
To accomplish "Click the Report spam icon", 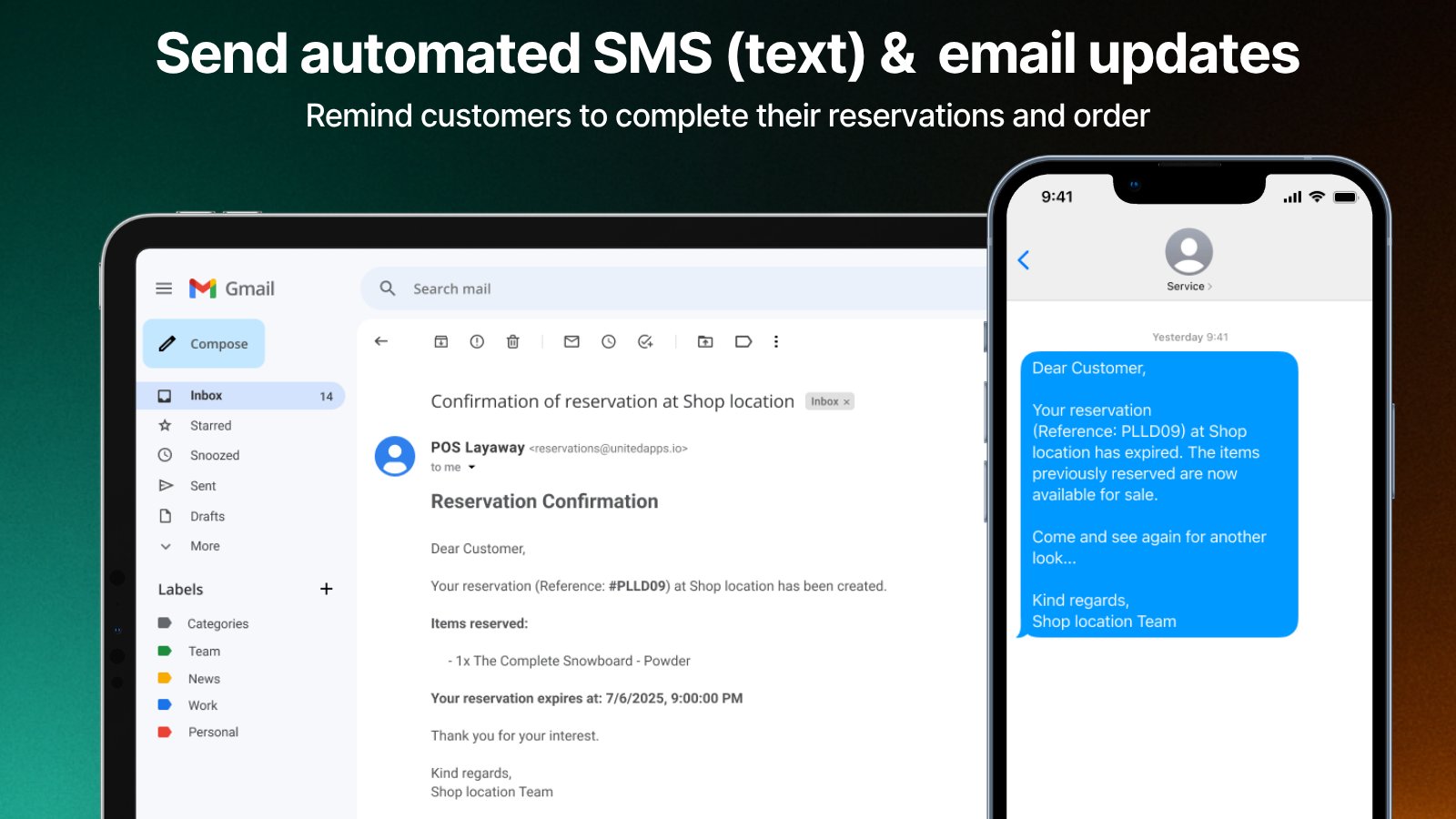I will pos(477,341).
